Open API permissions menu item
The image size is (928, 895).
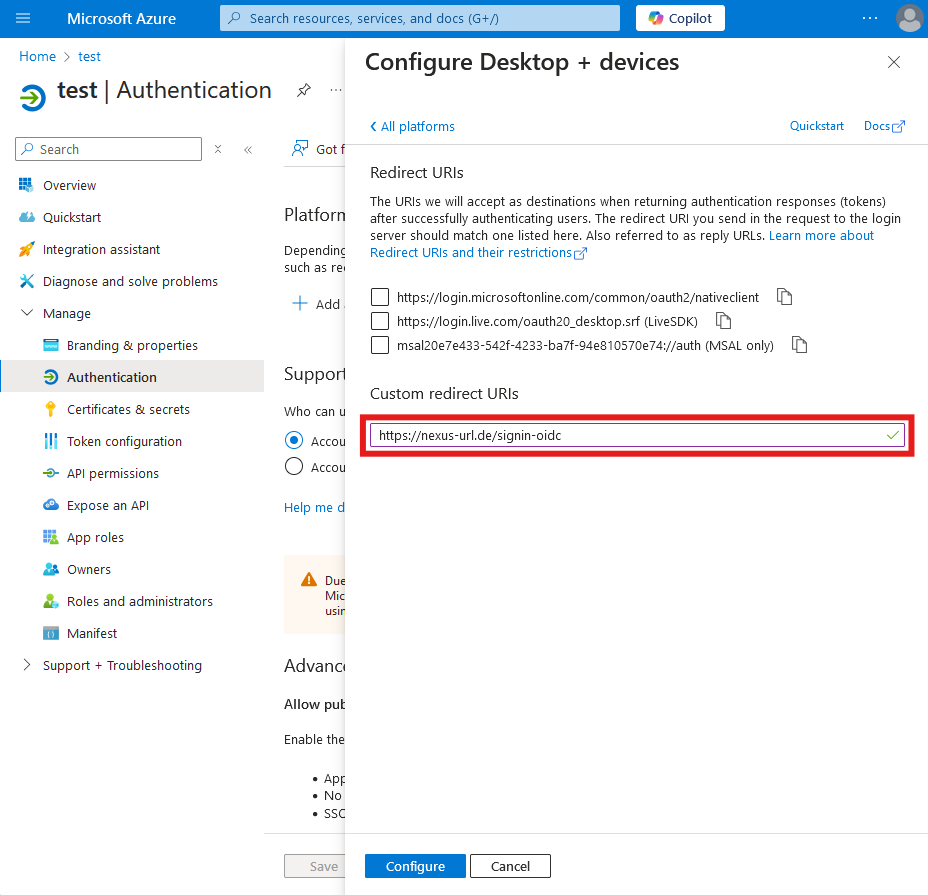pos(112,473)
